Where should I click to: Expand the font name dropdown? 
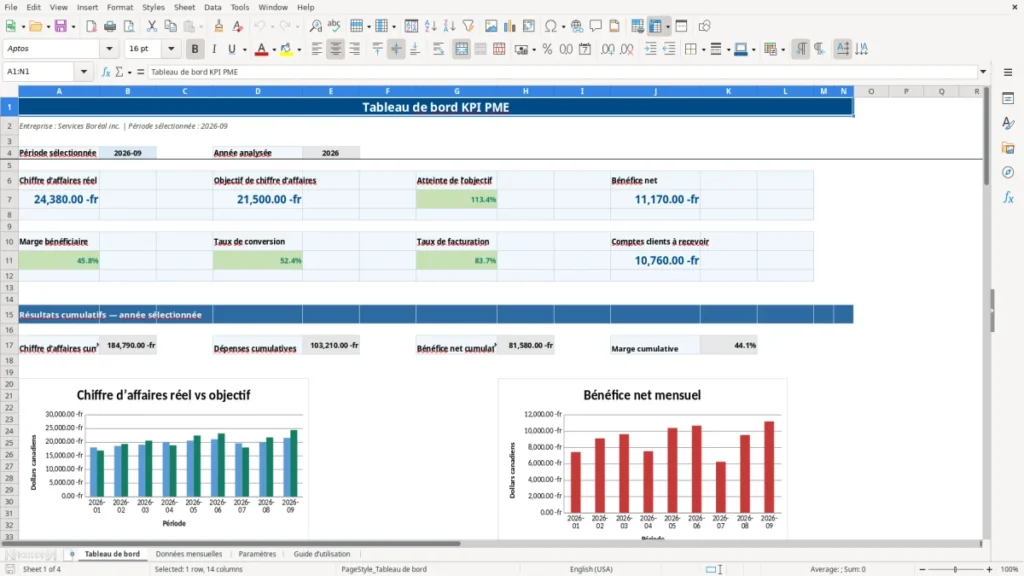point(109,49)
